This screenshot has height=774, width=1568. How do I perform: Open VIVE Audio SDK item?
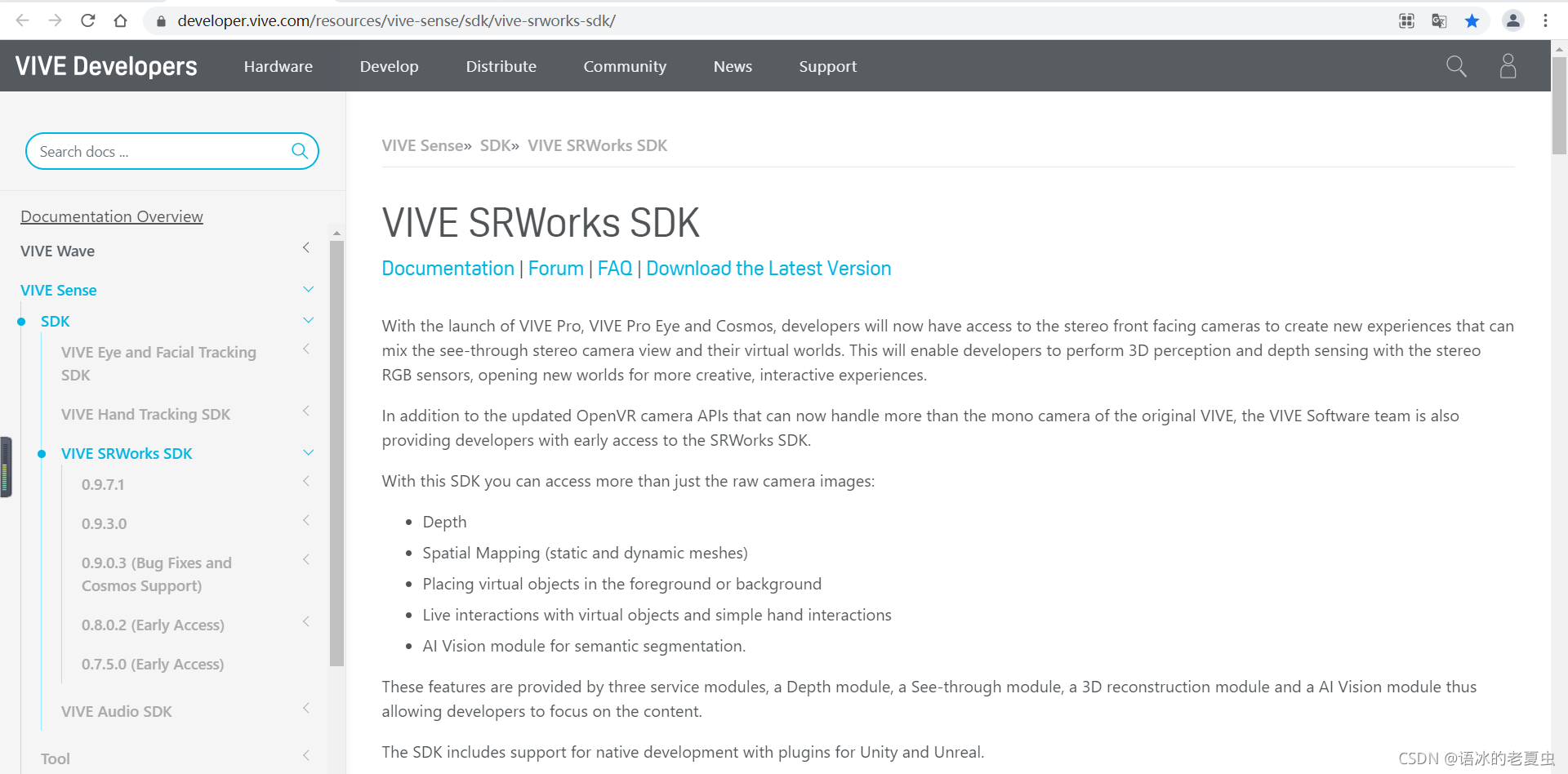click(x=117, y=711)
